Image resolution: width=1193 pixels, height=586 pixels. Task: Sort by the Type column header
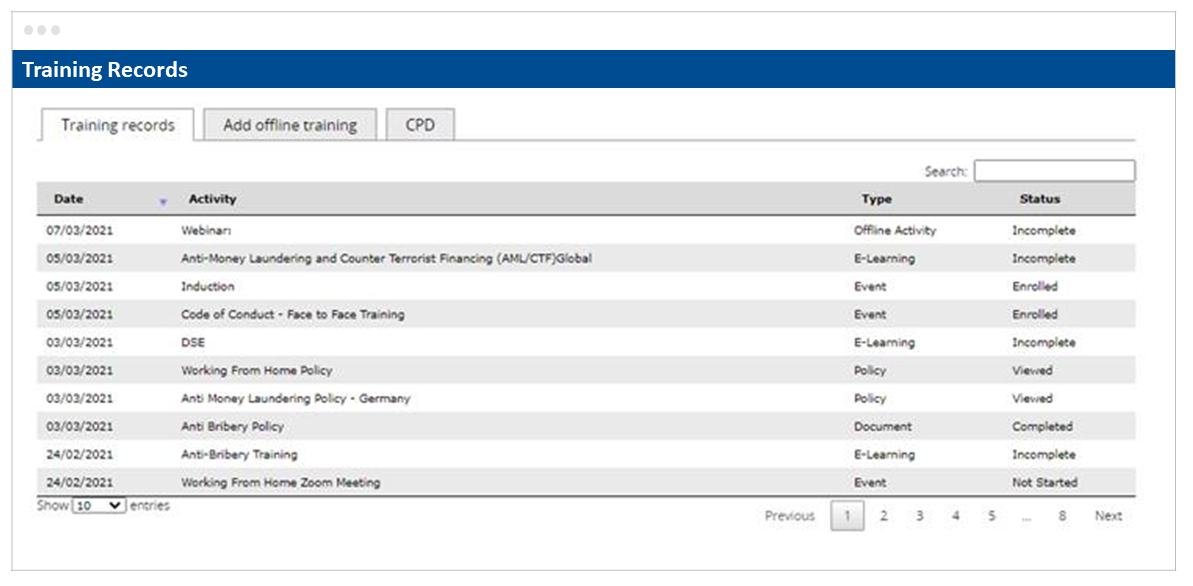876,199
